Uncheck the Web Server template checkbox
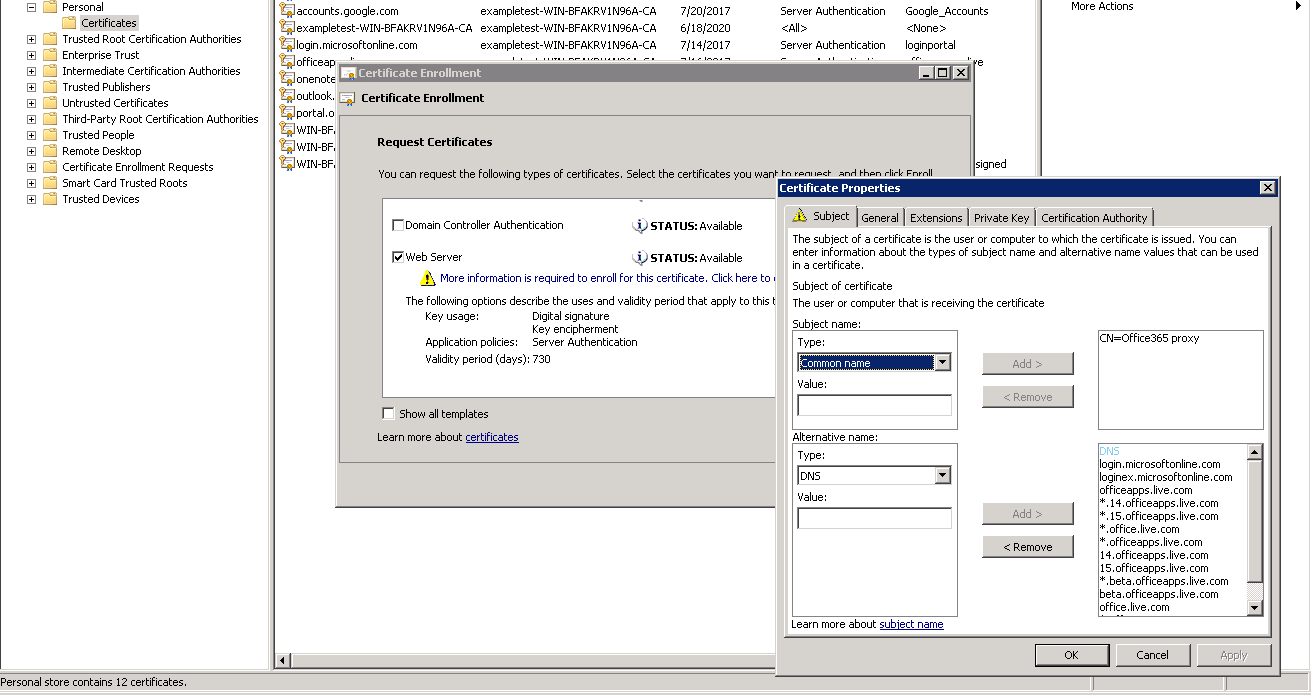Viewport: 1311px width, 695px height. coord(398,257)
